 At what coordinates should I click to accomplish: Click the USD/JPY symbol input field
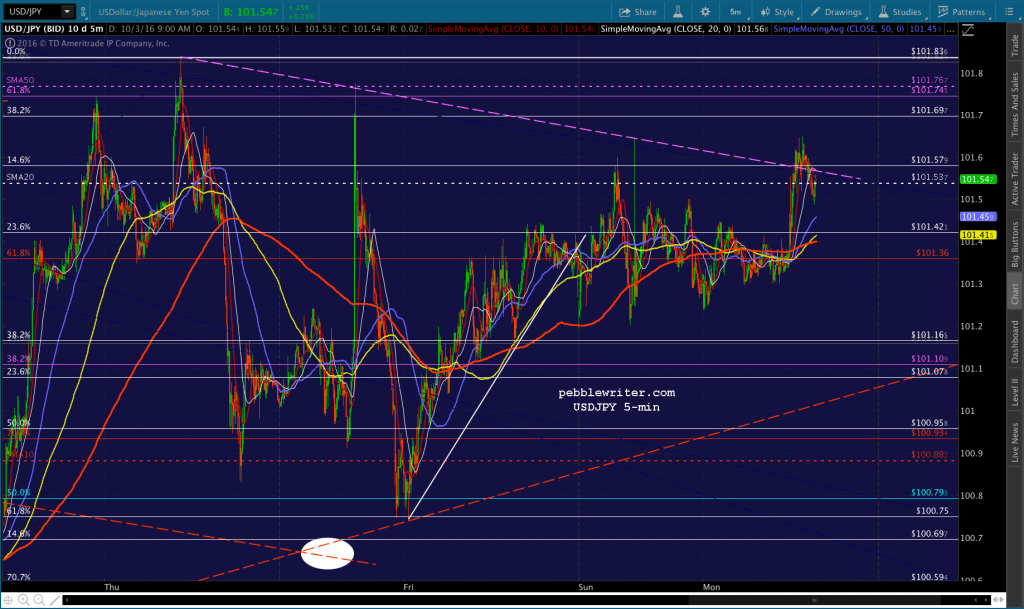(x=33, y=12)
